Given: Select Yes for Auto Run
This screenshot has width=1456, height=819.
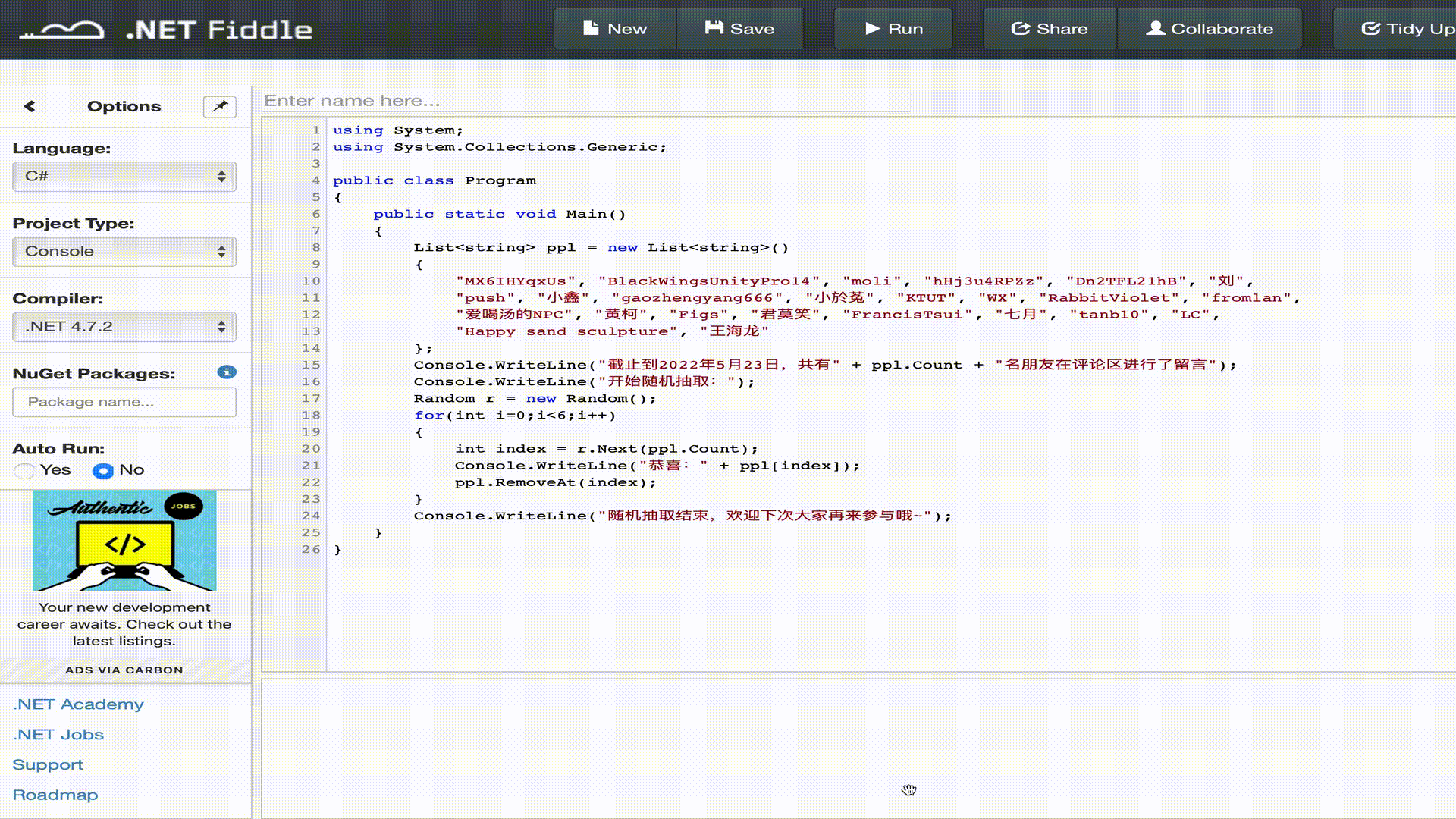Looking at the screenshot, I should point(24,471).
